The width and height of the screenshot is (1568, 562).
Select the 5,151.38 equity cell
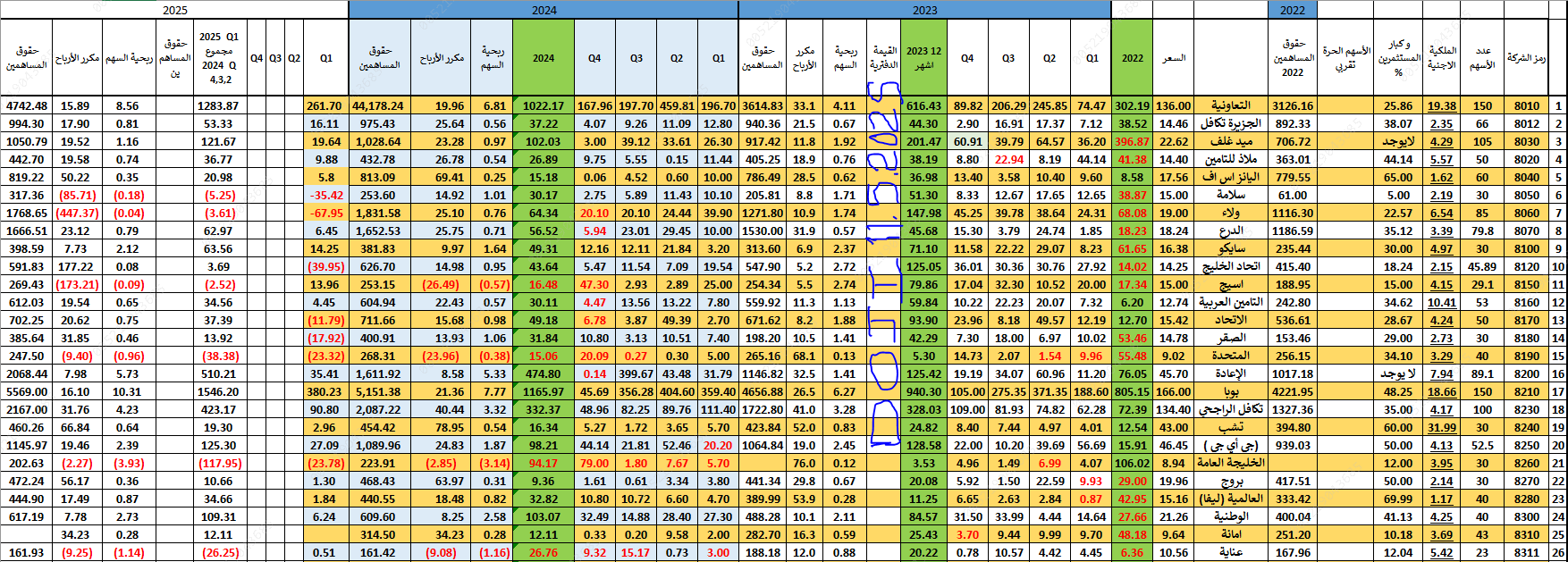(x=378, y=391)
